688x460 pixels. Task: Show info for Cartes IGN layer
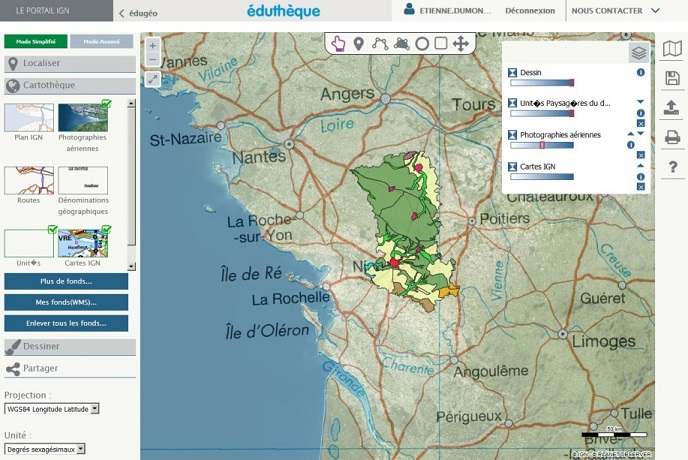coord(641,177)
